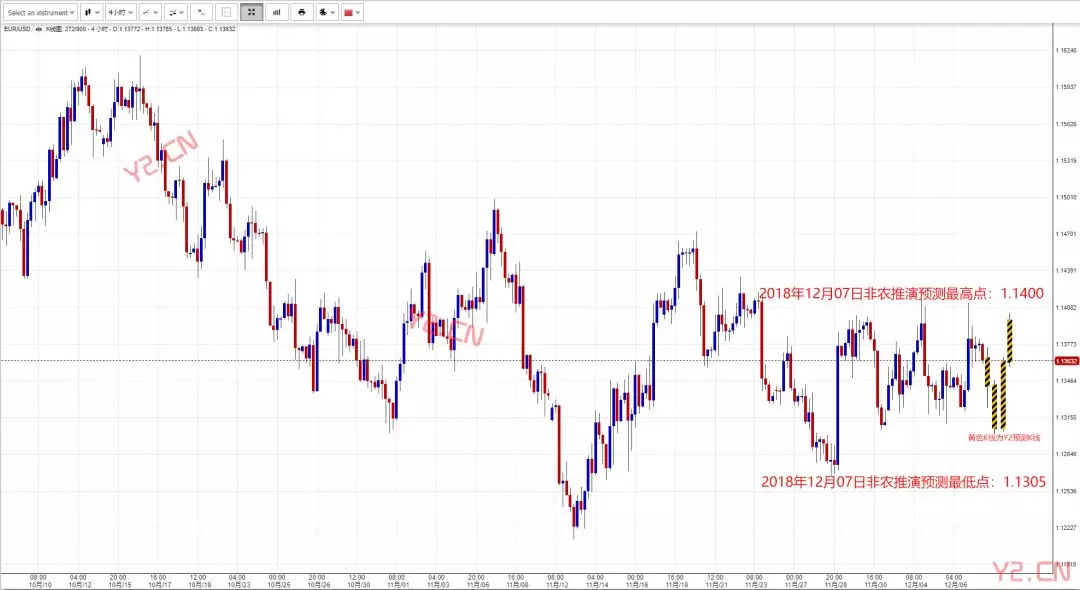Click the price scale adjustment icon
The image size is (1080, 590).
[x=201, y=12]
